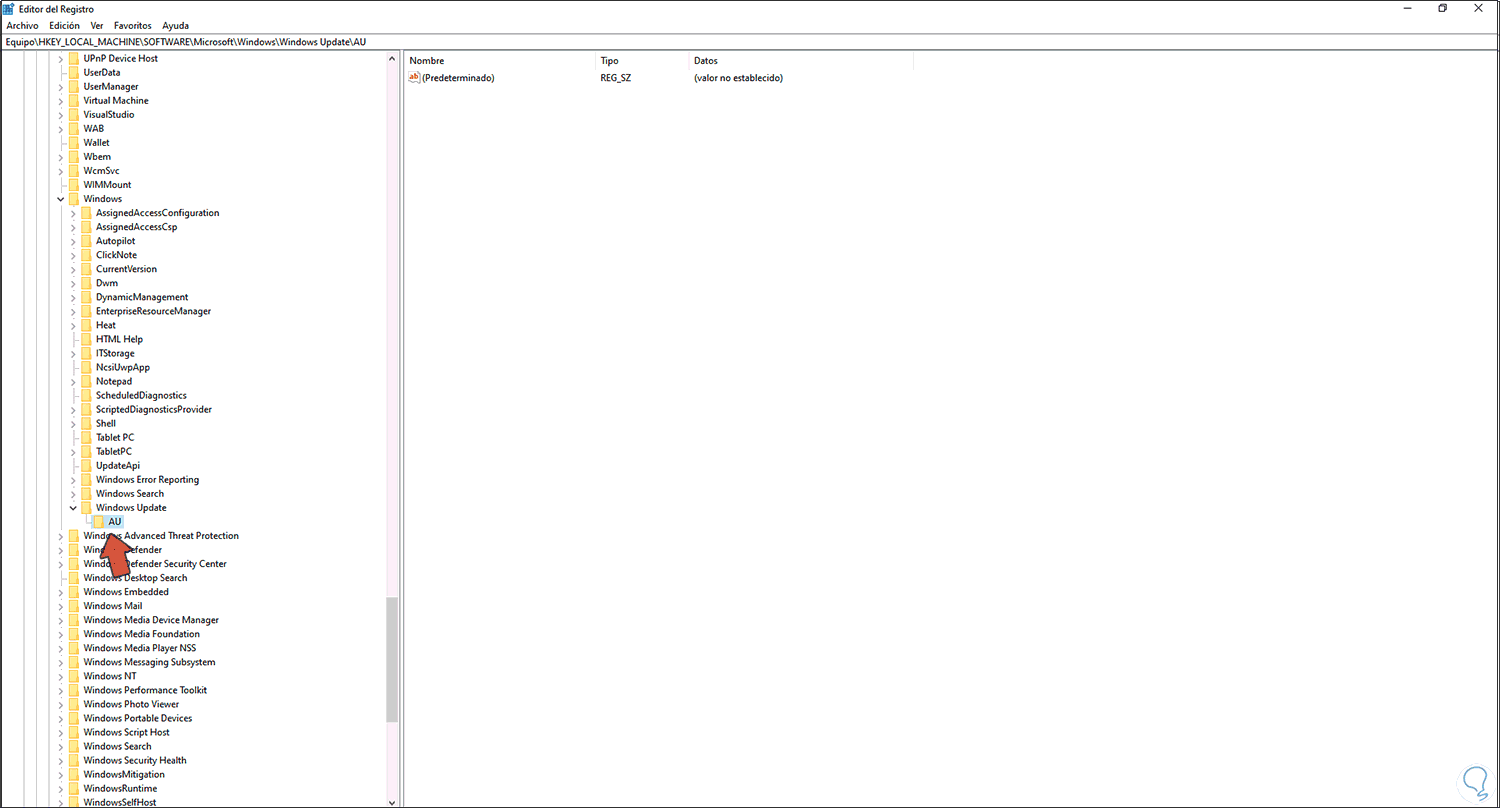Expand the UserManager key

pos(61,86)
